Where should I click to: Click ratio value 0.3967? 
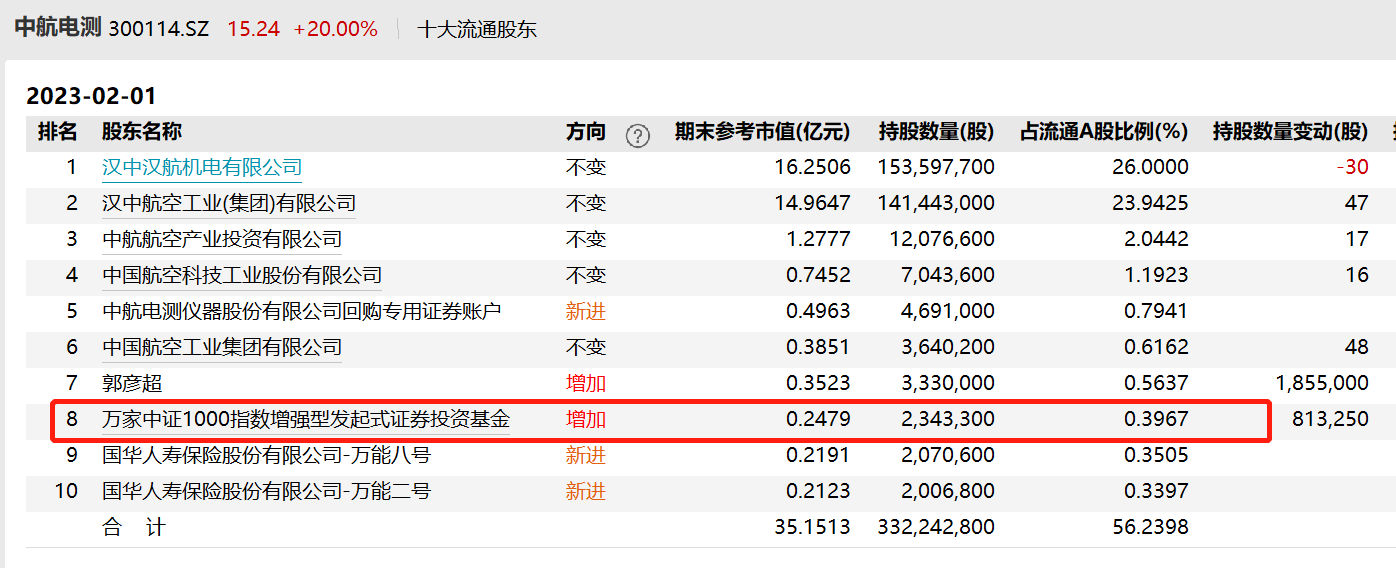pyautogui.click(x=1157, y=419)
